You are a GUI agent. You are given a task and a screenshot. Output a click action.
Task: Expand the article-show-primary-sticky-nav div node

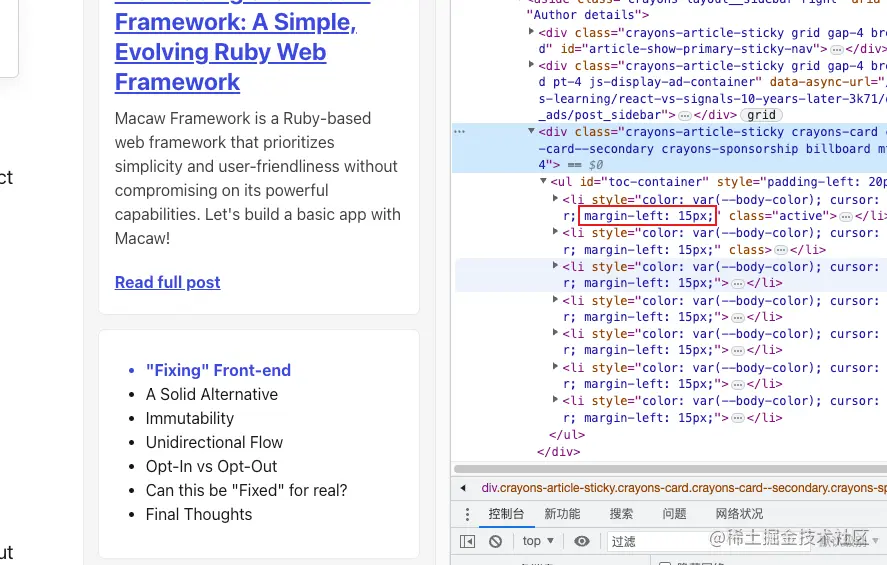tap(531, 32)
